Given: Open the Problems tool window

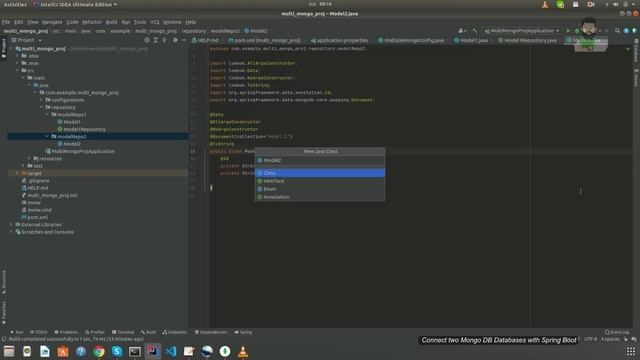Looking at the screenshot, I should coord(66,332).
